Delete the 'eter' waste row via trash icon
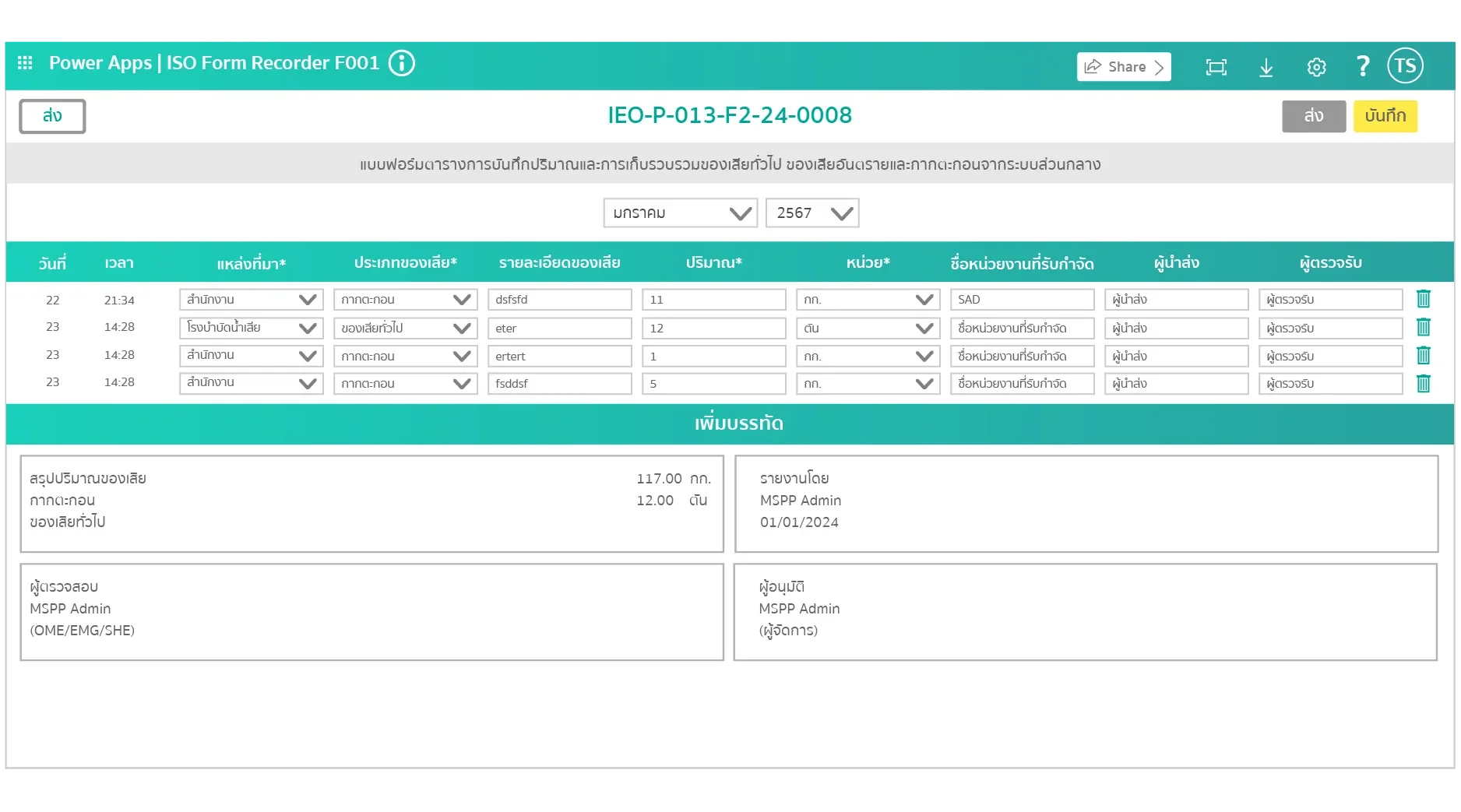Viewport: 1461px width, 812px height. pyautogui.click(x=1424, y=328)
